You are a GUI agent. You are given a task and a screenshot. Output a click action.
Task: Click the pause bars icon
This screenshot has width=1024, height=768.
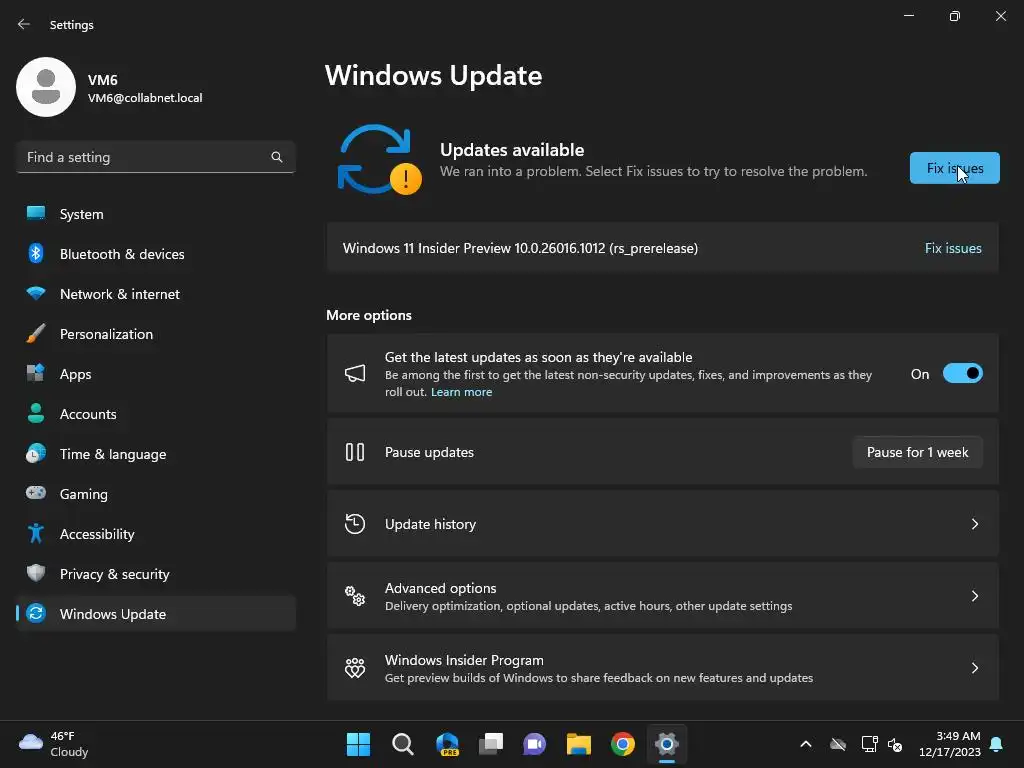point(355,452)
